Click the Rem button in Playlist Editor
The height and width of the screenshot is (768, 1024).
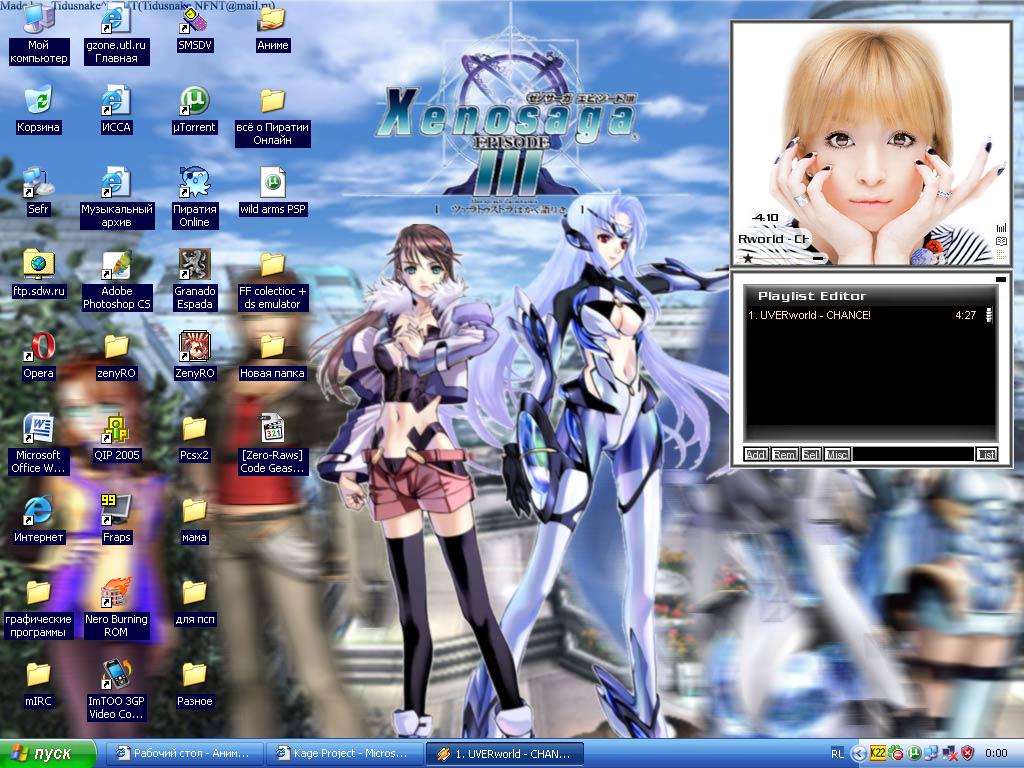(784, 455)
